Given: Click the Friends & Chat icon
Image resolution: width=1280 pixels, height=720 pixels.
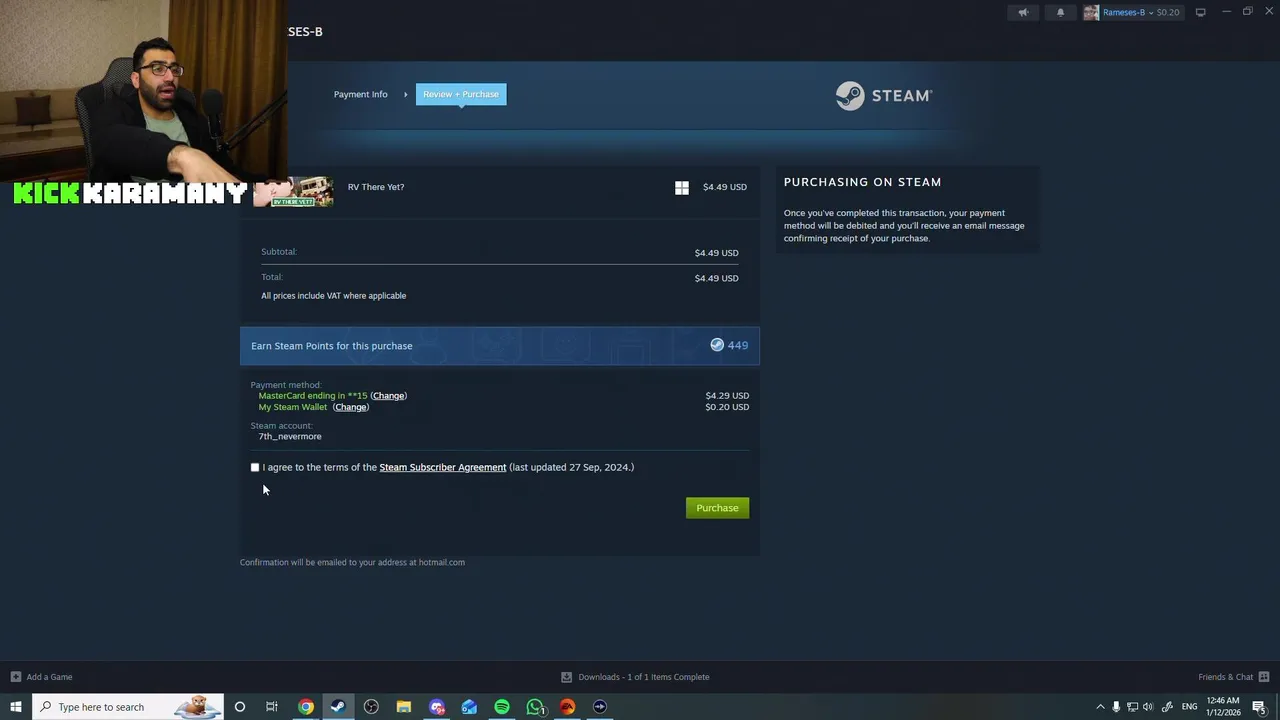Looking at the screenshot, I should tap(1265, 677).
